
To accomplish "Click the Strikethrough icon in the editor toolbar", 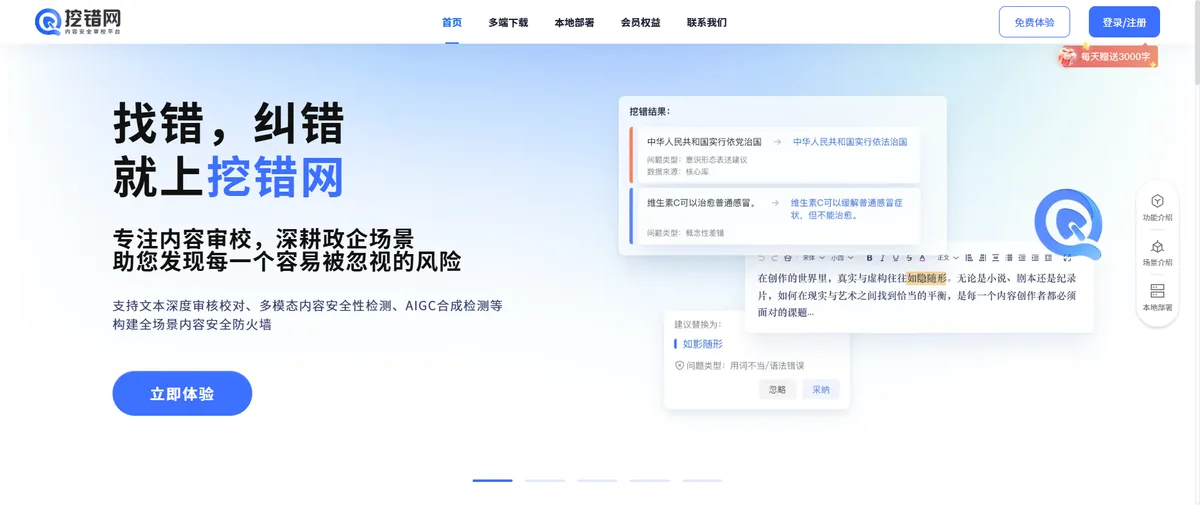I will click(x=908, y=258).
